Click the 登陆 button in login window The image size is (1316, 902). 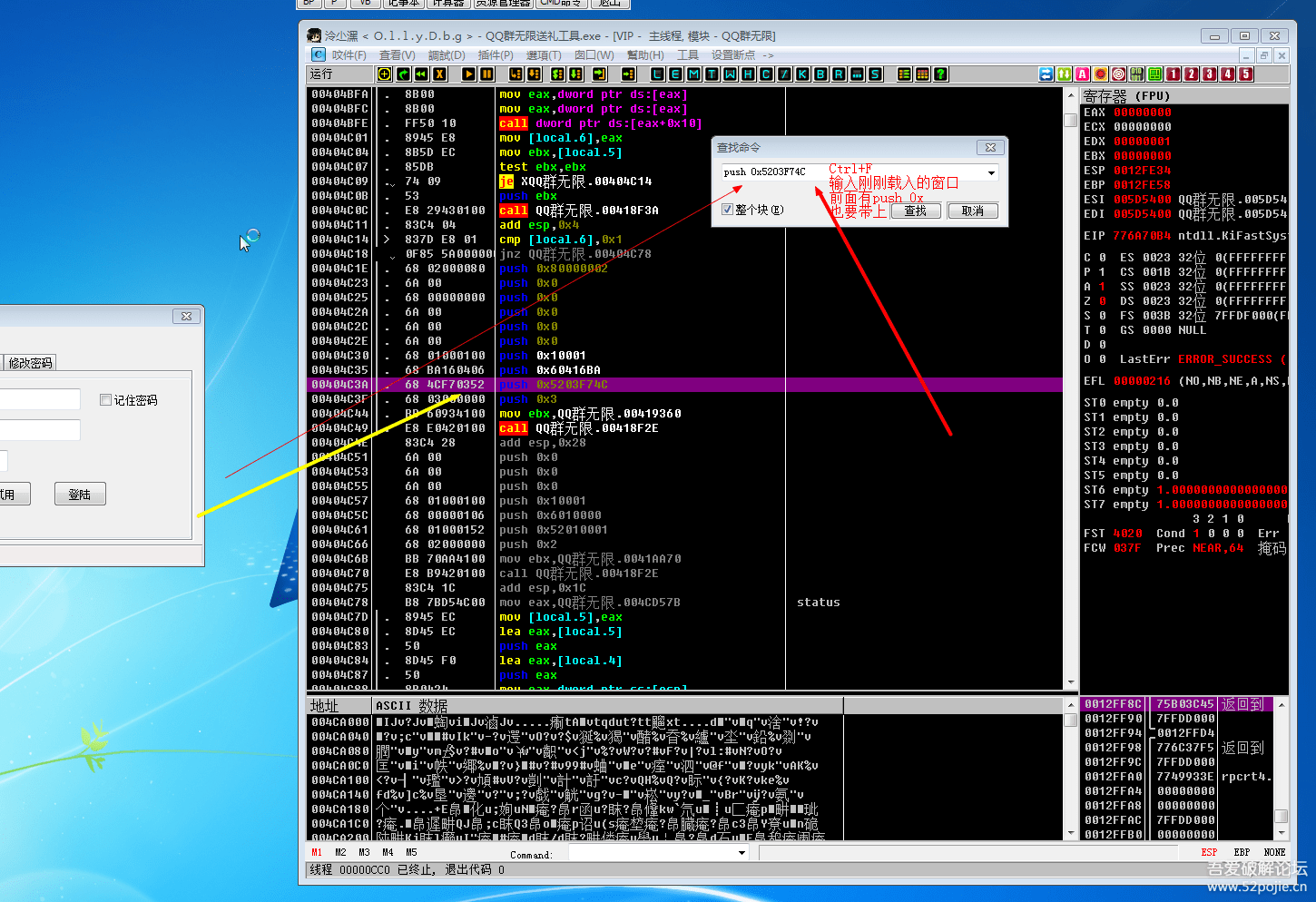pos(80,494)
